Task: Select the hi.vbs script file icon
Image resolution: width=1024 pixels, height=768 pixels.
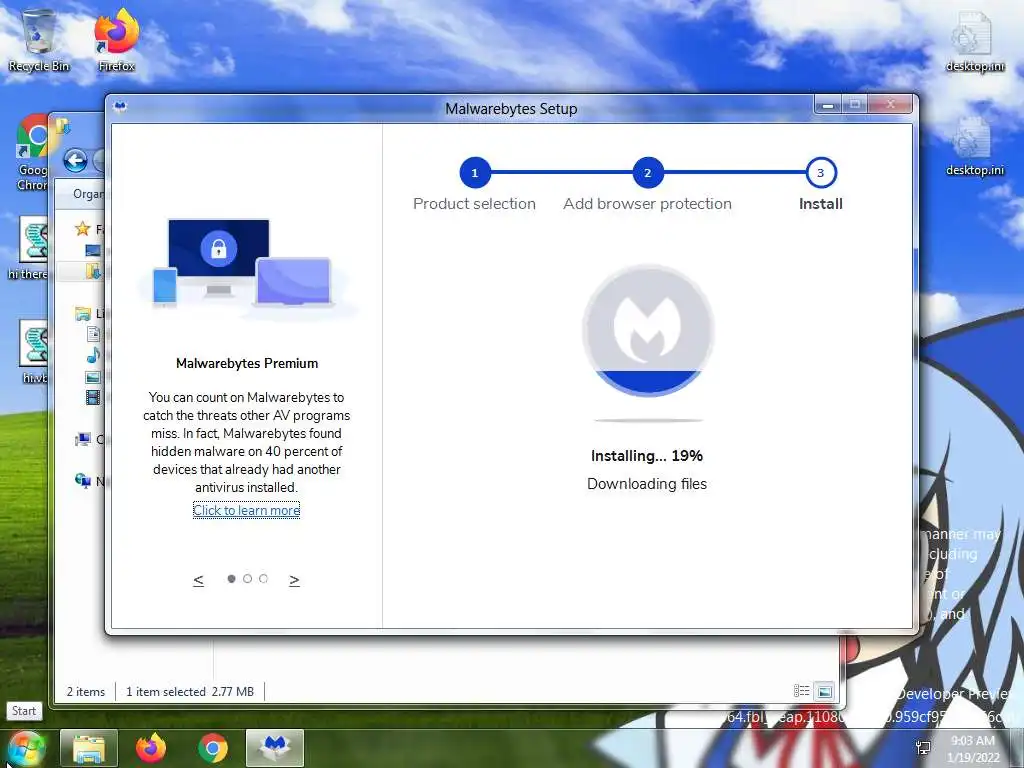Action: 35,351
